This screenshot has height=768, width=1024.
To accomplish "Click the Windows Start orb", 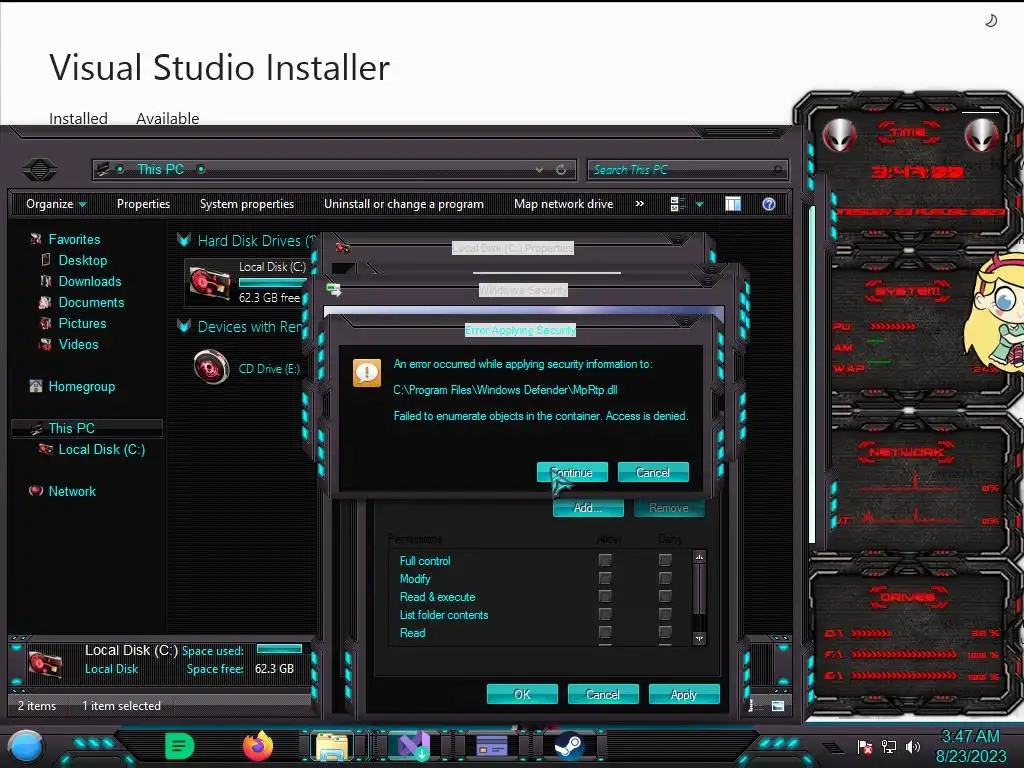I will pyautogui.click(x=27, y=746).
